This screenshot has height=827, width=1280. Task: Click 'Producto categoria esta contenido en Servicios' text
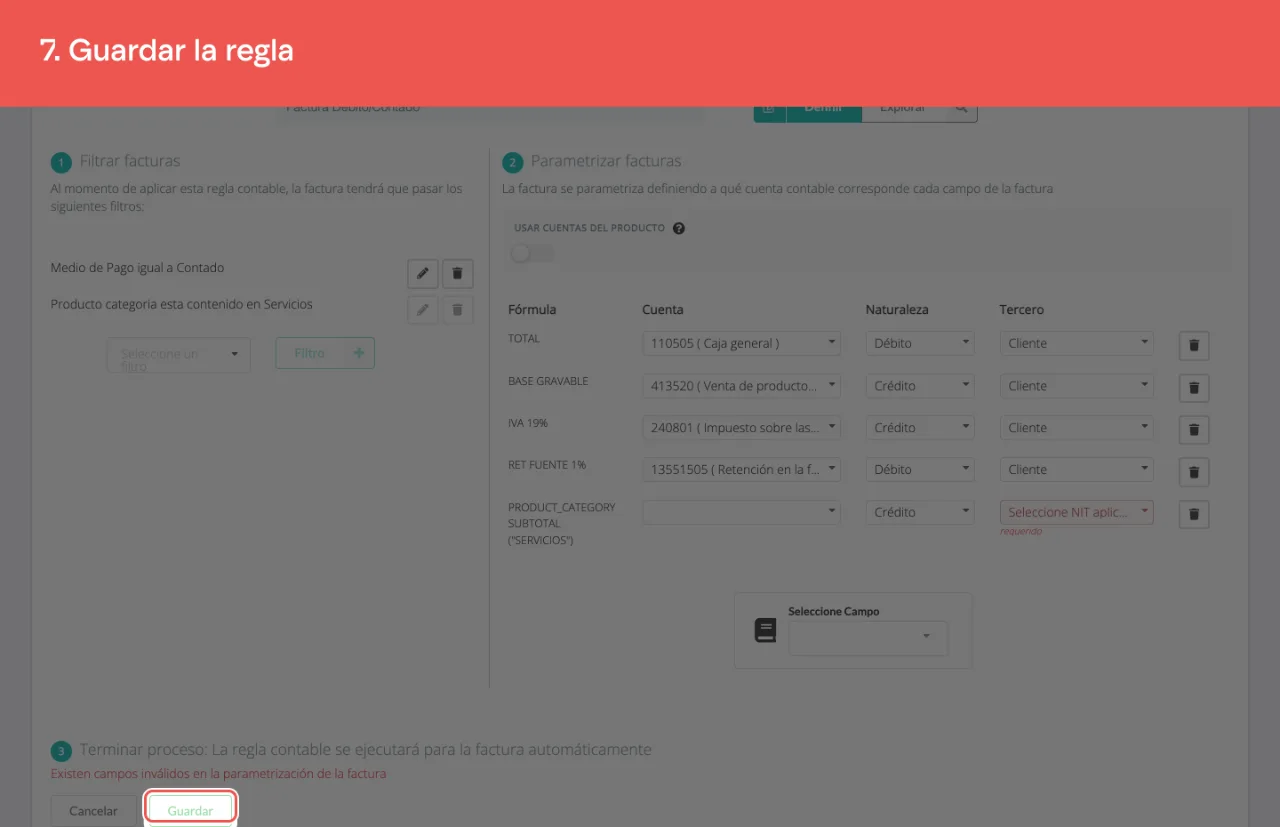(182, 304)
